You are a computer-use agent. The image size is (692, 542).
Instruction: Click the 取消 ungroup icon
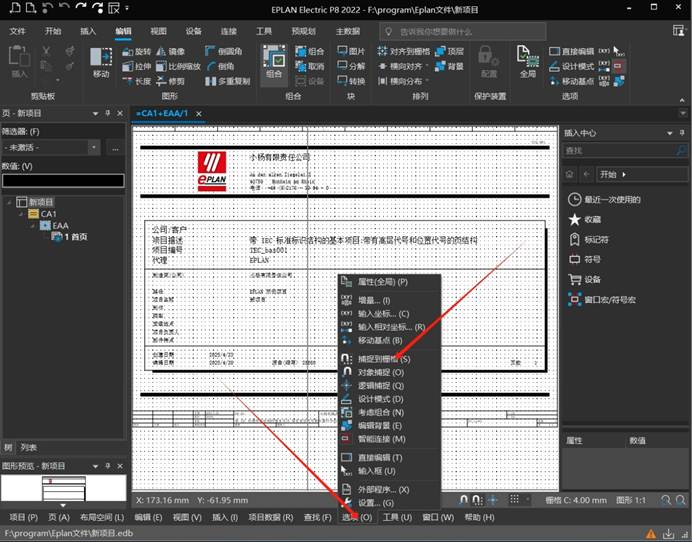[310, 67]
